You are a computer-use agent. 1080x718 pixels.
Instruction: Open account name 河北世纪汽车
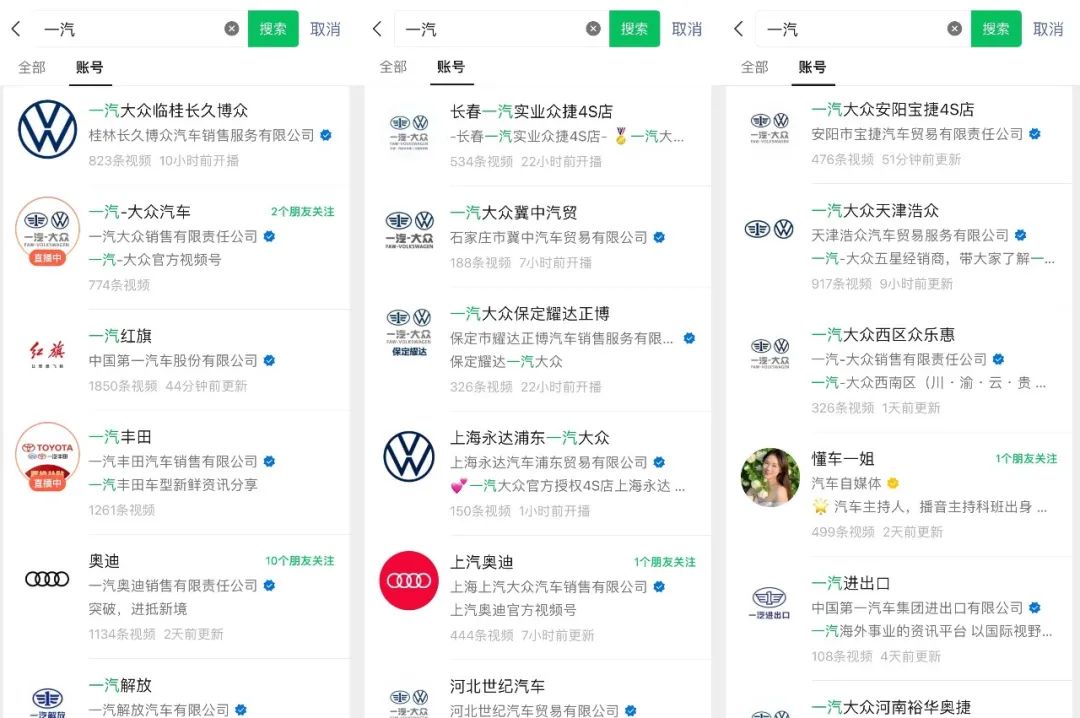point(497,686)
